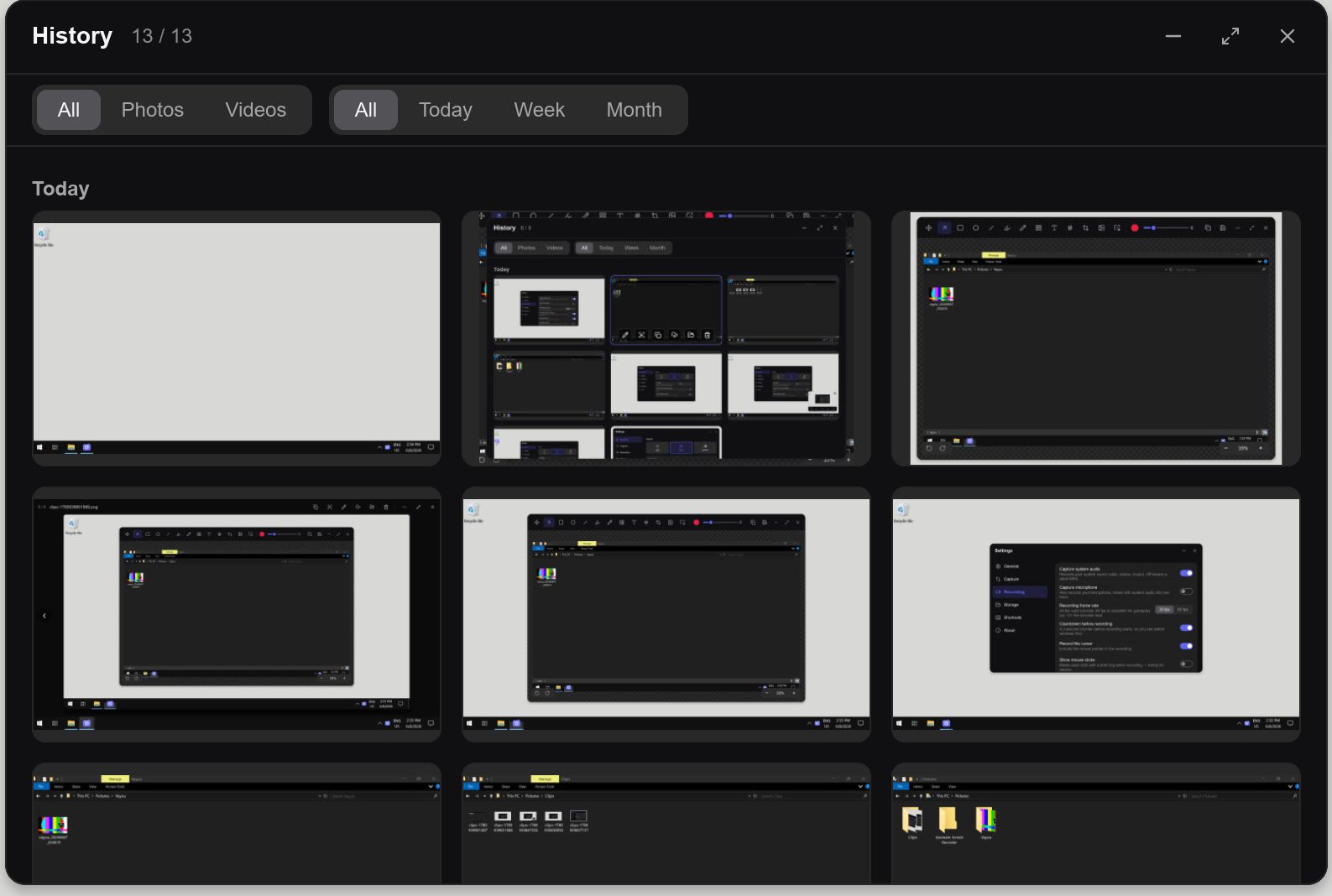
Task: Open the explorer thumbnail with one colorful file
Action: click(x=237, y=823)
